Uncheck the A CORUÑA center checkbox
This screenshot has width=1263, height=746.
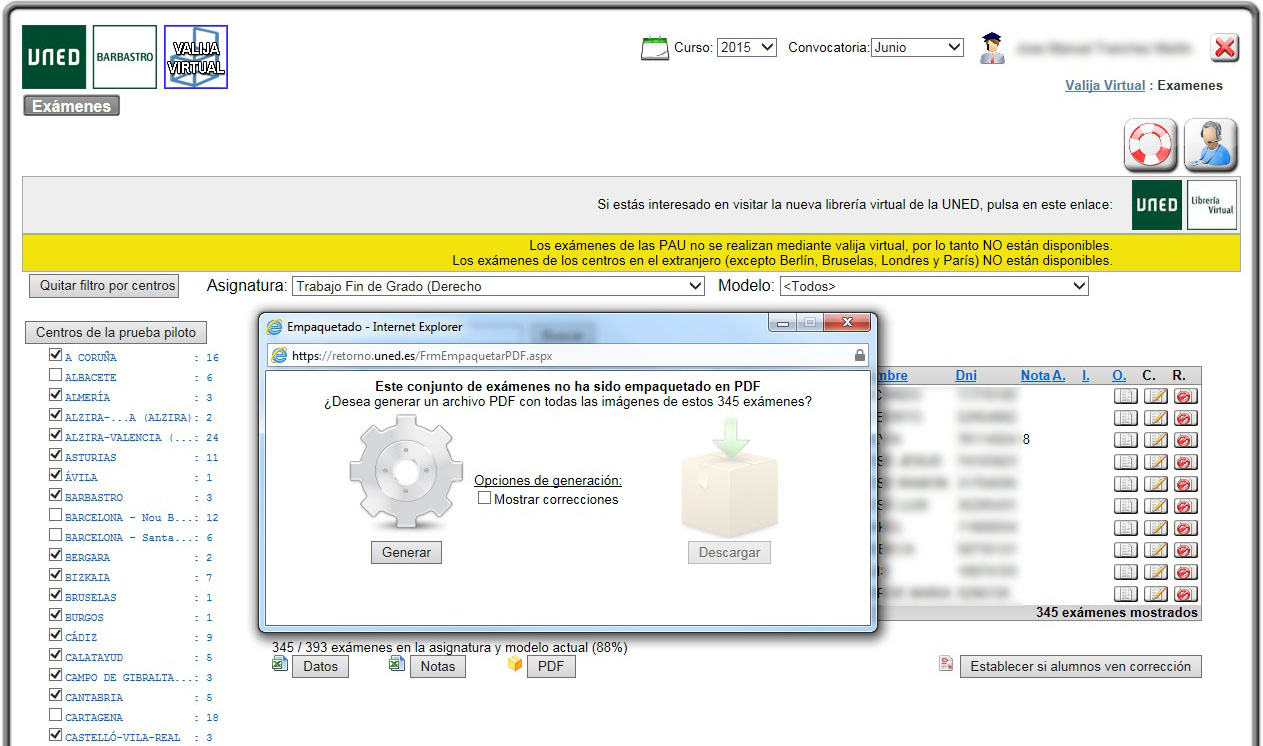[x=56, y=355]
